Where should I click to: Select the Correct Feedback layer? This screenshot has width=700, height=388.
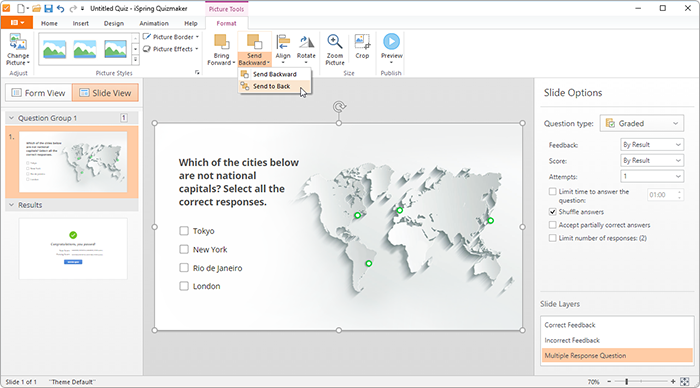617,325
